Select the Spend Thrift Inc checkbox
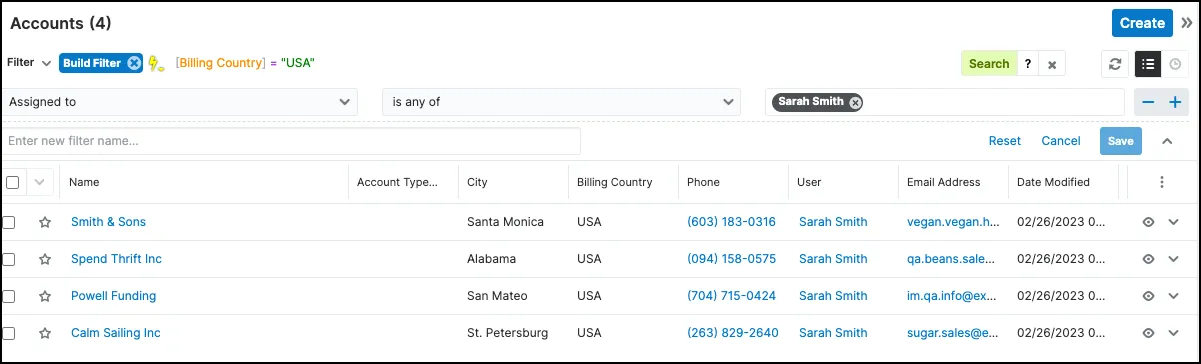Image resolution: width=1201 pixels, height=364 pixels. pyautogui.click(x=9, y=259)
